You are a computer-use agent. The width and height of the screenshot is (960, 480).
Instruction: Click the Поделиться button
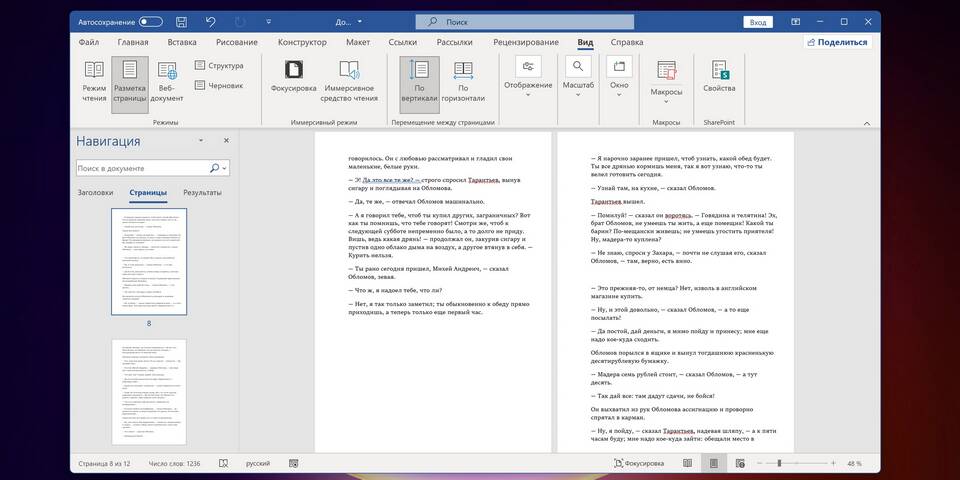point(836,42)
